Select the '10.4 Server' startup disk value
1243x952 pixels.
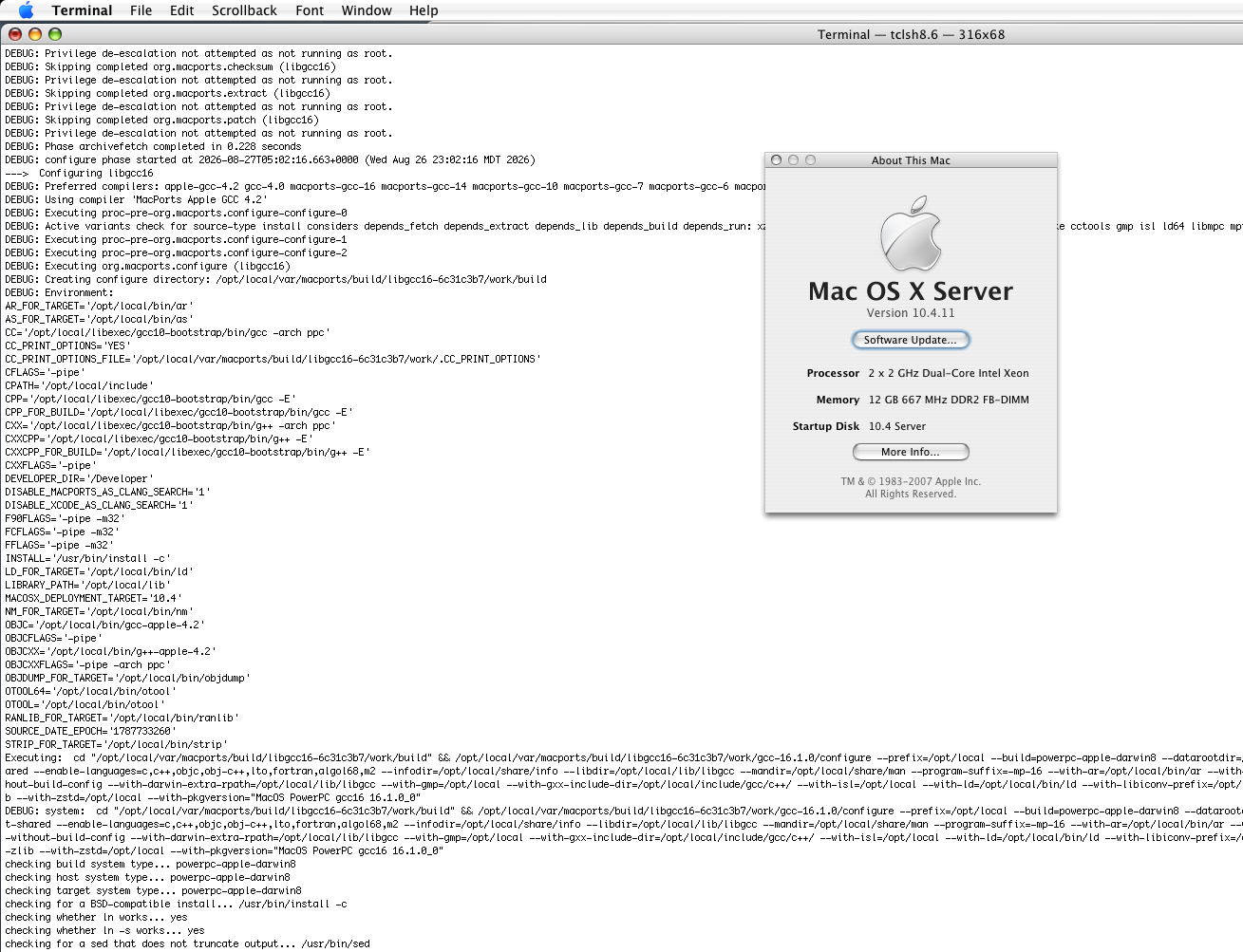point(897,426)
